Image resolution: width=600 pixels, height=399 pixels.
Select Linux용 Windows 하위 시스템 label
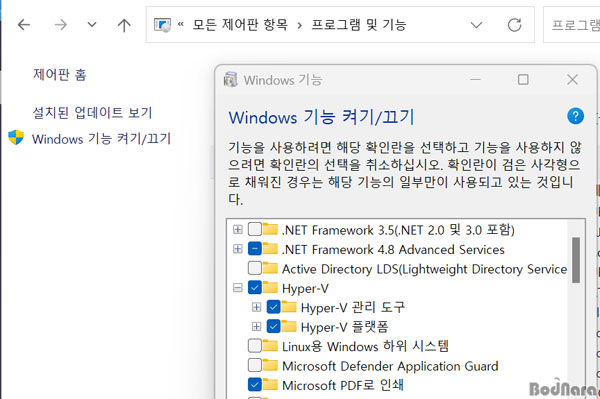coord(365,346)
